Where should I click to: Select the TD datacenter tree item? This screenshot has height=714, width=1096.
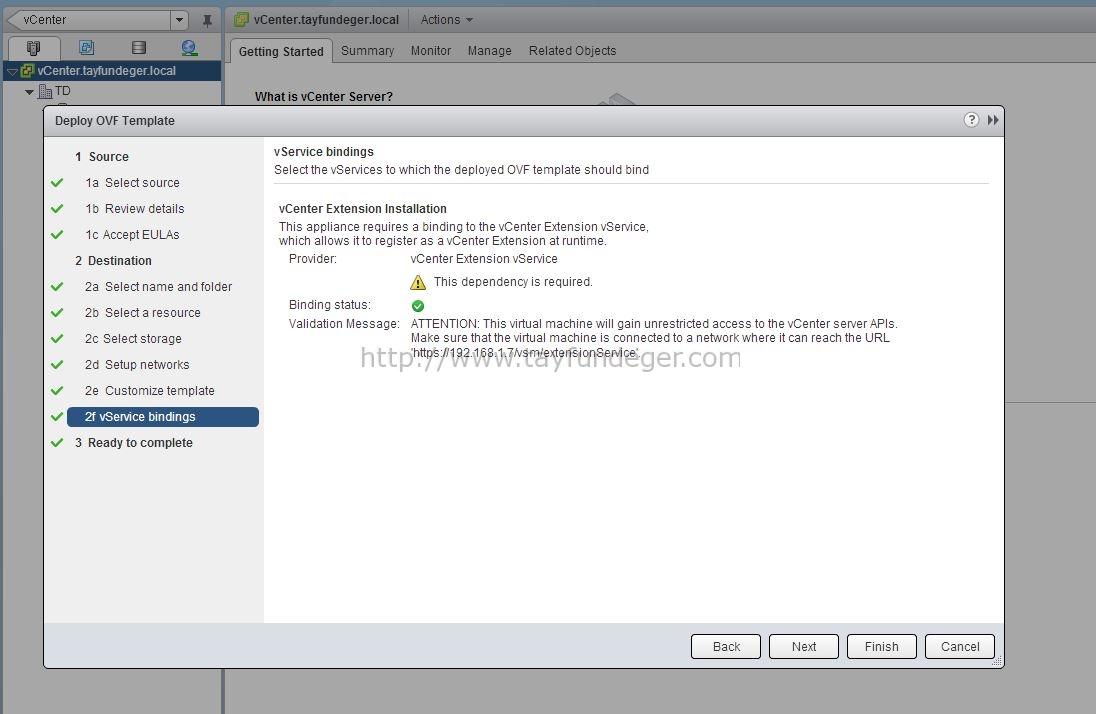pos(62,91)
